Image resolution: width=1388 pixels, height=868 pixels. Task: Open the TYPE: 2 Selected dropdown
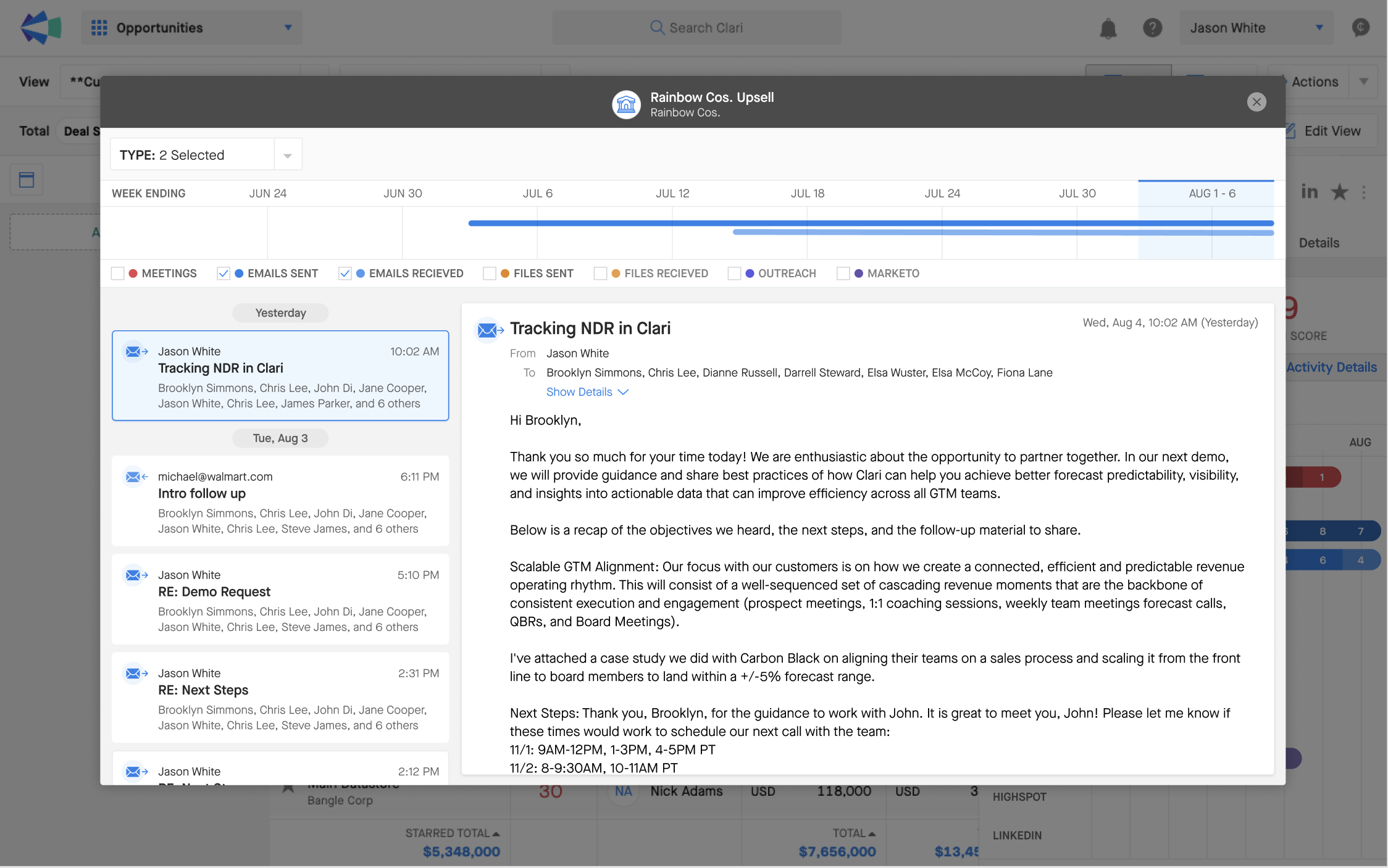[x=206, y=154]
